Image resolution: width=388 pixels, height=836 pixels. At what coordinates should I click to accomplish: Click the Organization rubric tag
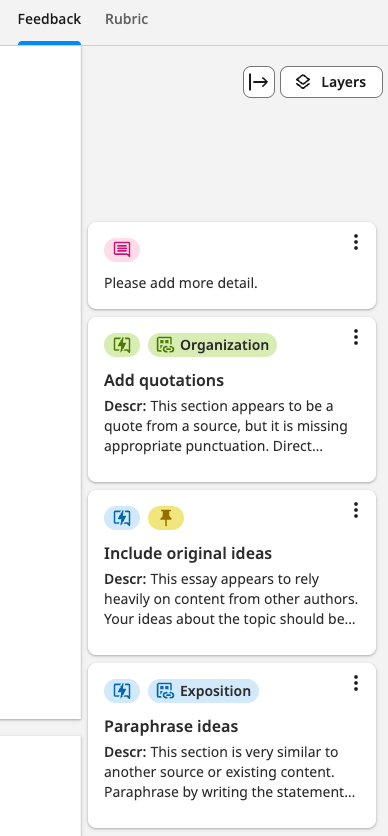(x=213, y=345)
